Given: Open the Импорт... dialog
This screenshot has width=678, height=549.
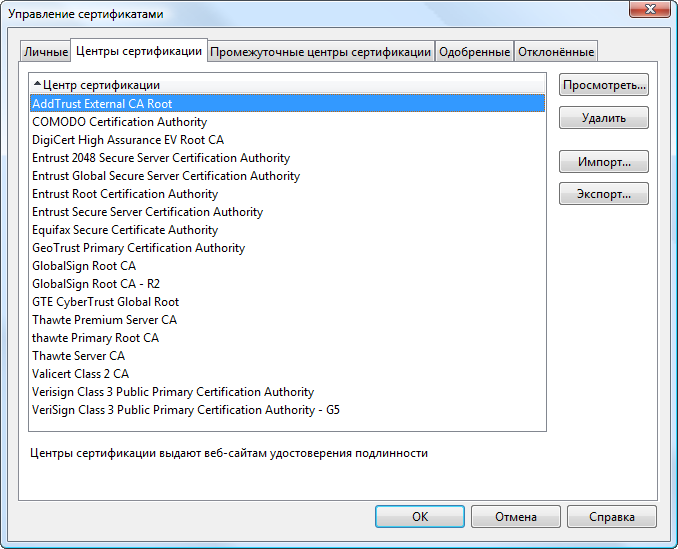Looking at the screenshot, I should point(604,162).
